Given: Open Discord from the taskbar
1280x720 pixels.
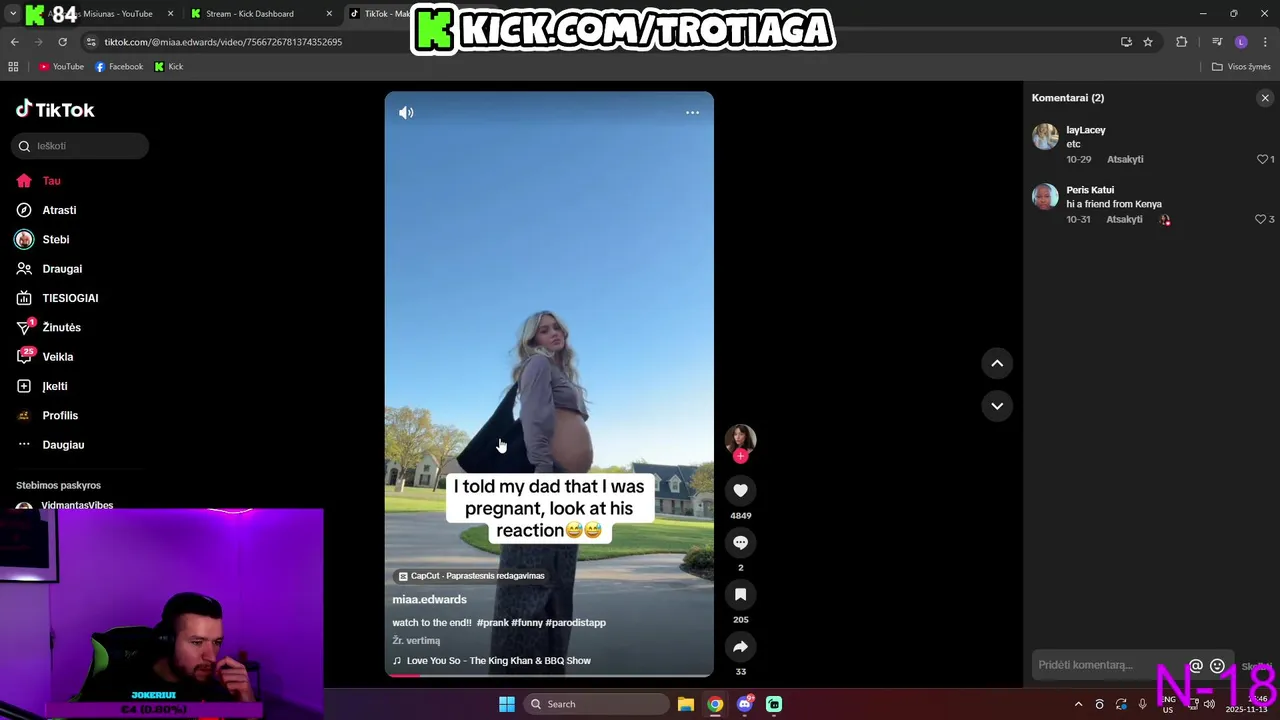Looking at the screenshot, I should click(745, 704).
